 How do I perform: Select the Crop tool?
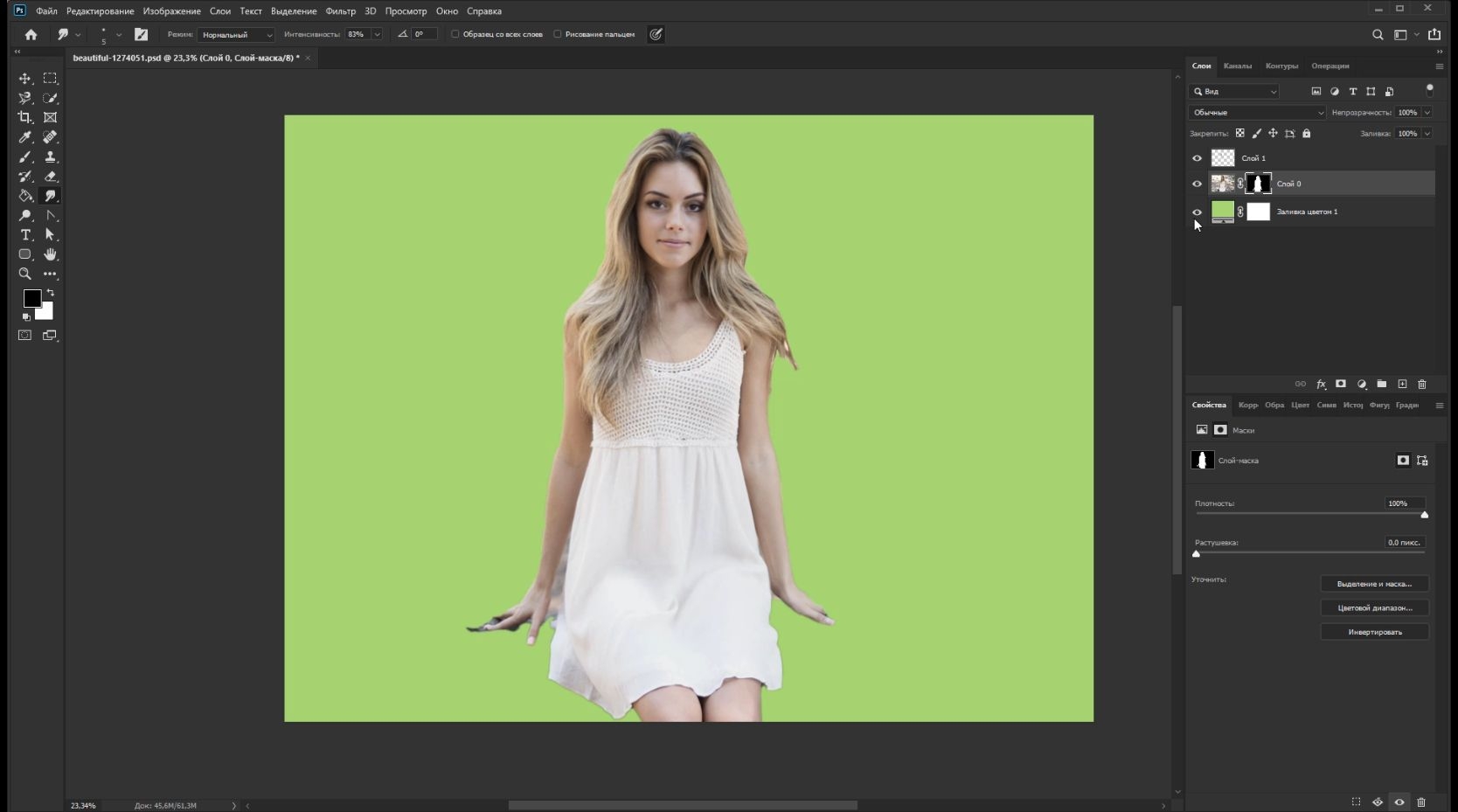tap(24, 117)
